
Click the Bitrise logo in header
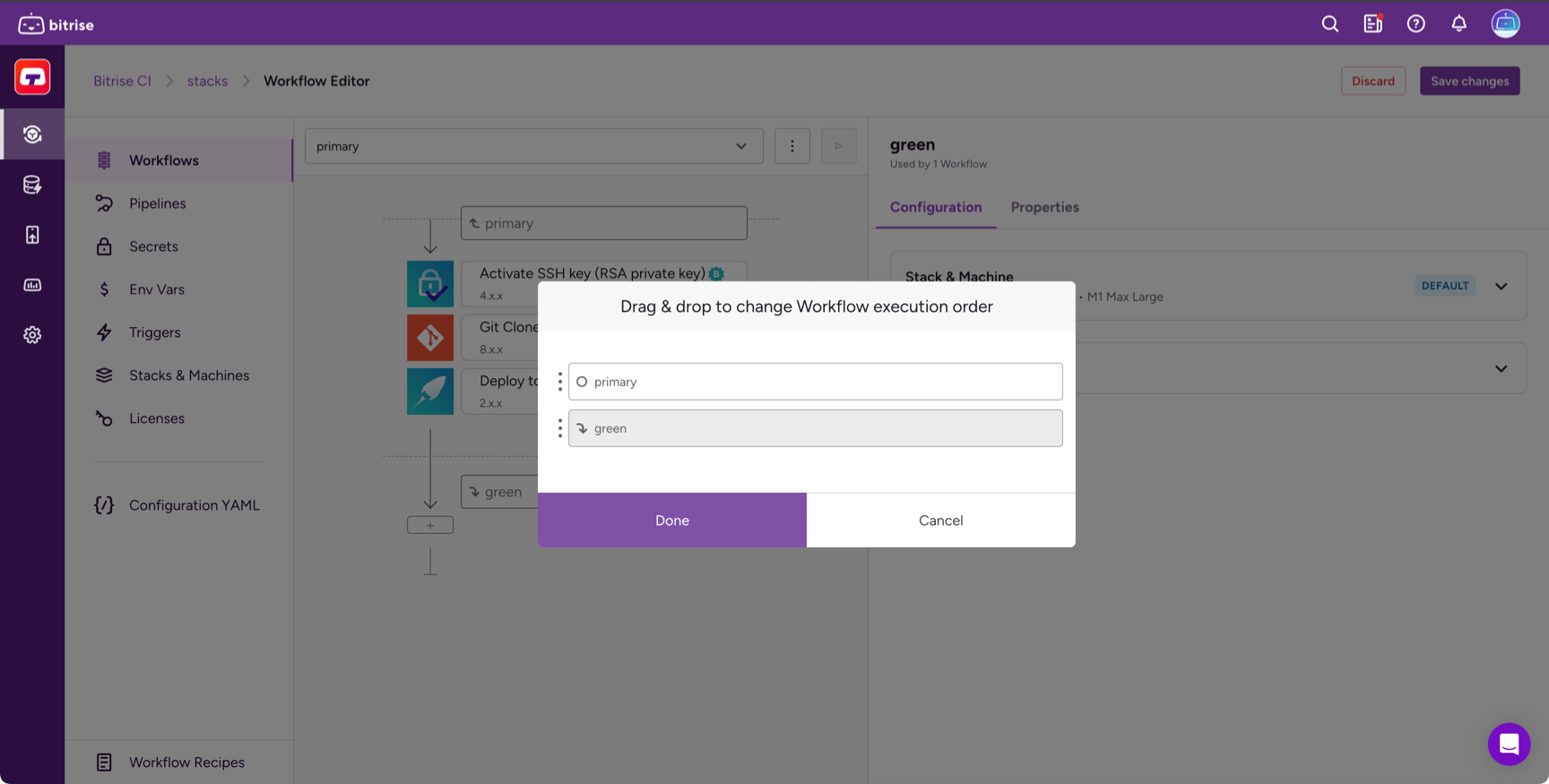coord(56,24)
